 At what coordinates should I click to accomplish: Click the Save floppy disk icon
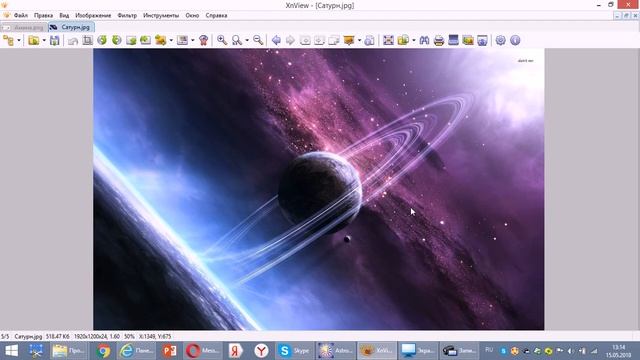54,40
